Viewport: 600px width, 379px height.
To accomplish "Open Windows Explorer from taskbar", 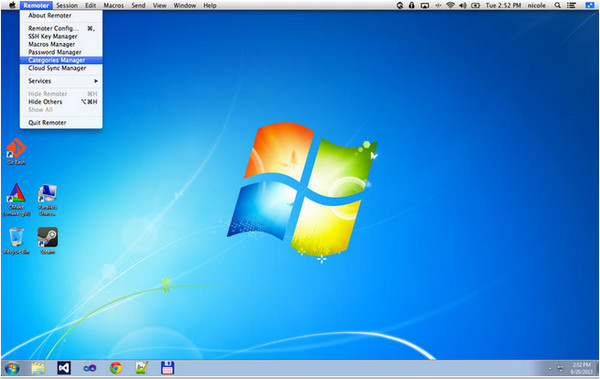I will tap(38, 368).
